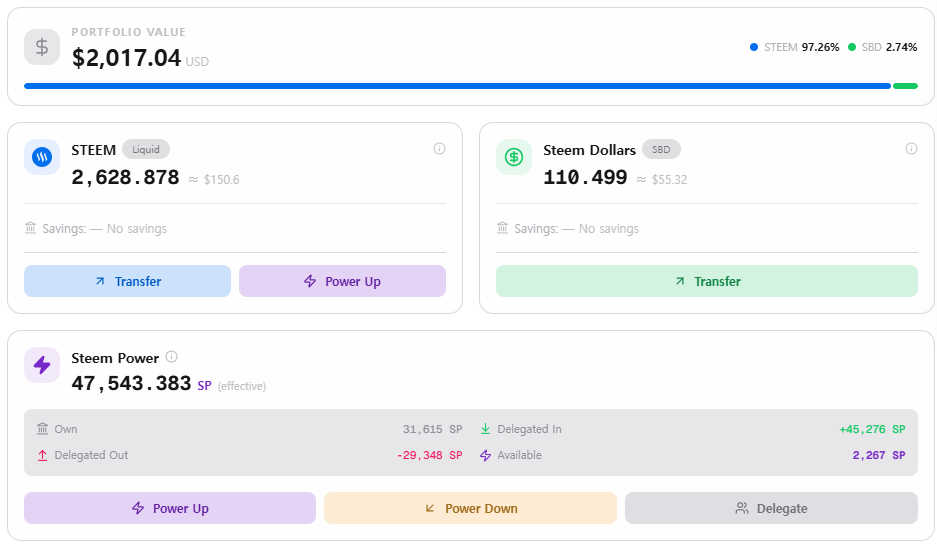Open the Delegate action

[771, 508]
